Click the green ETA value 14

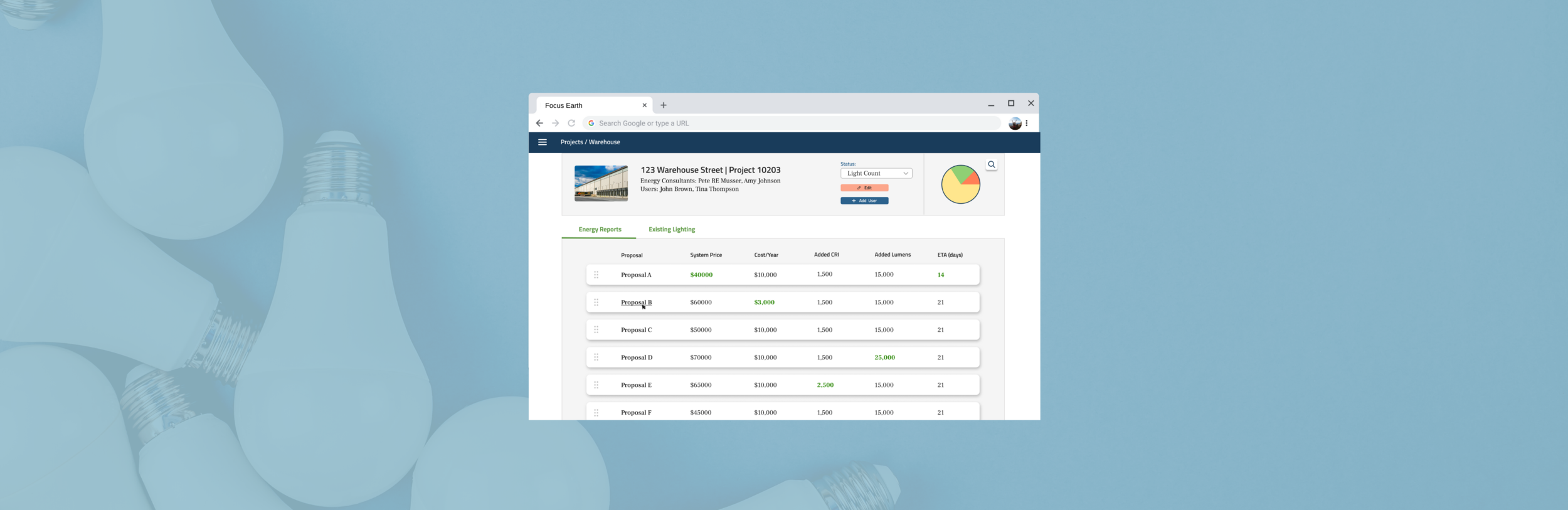click(940, 275)
